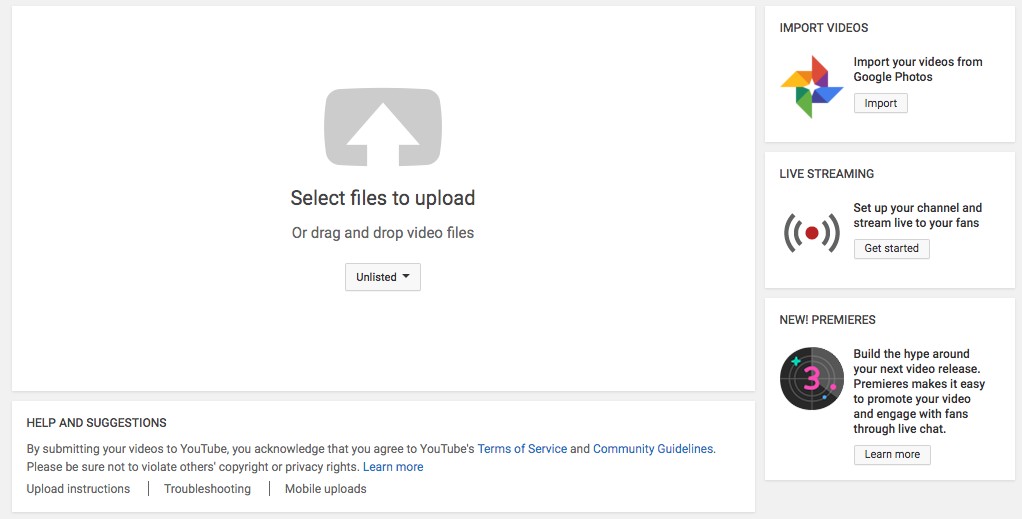Open the Terms of Service link
1022x519 pixels.
tap(521, 449)
